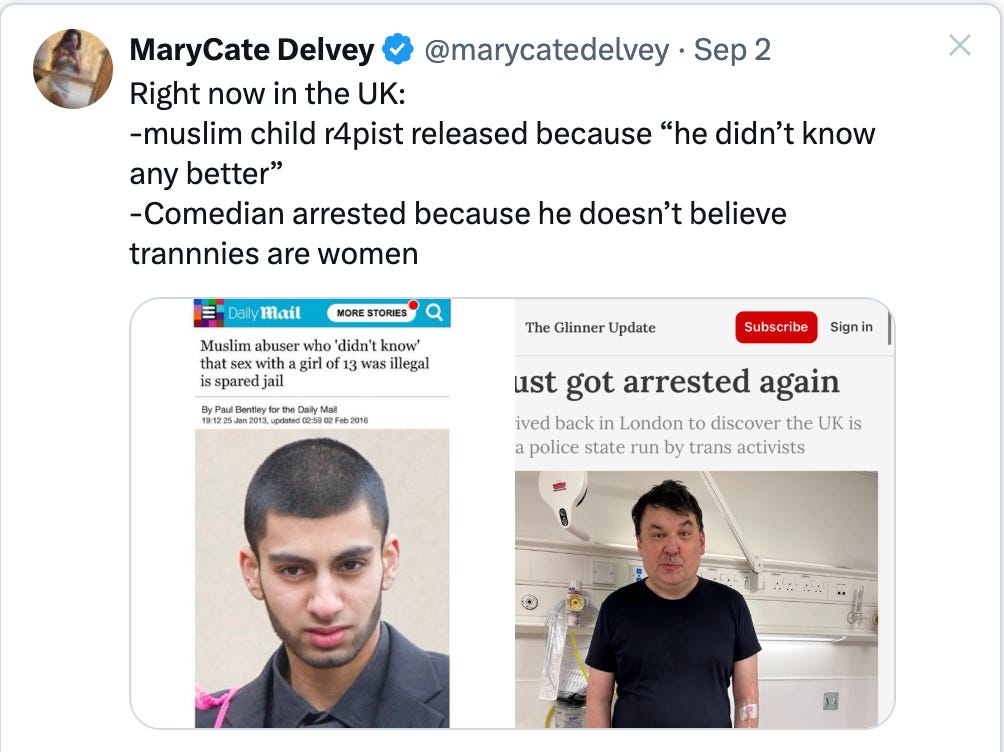Image resolution: width=1004 pixels, height=752 pixels.
Task: Click the blue verified badge
Action: point(398,49)
